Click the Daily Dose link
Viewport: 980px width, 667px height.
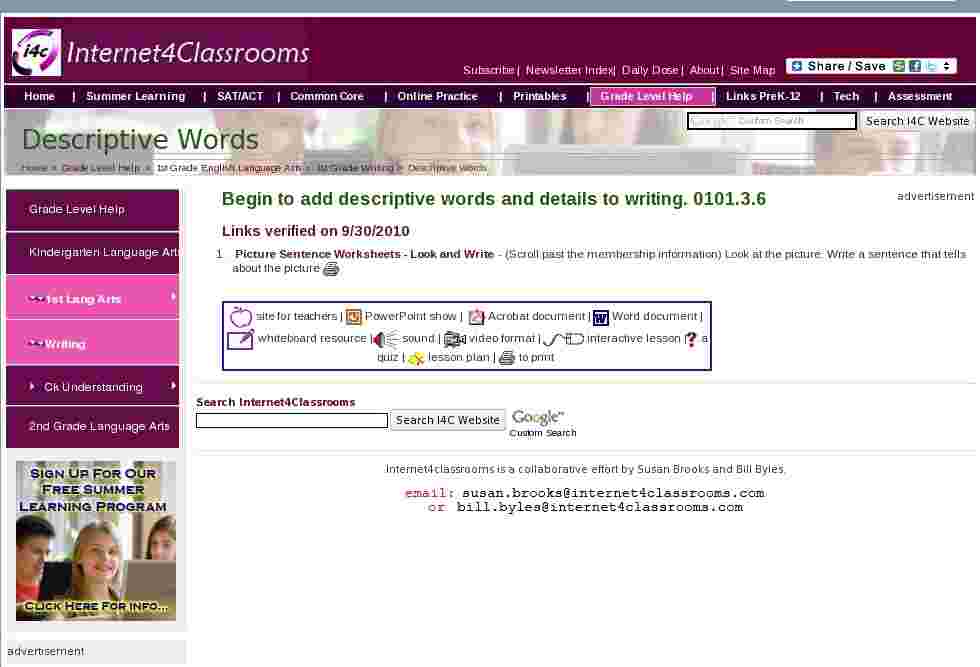(x=650, y=70)
